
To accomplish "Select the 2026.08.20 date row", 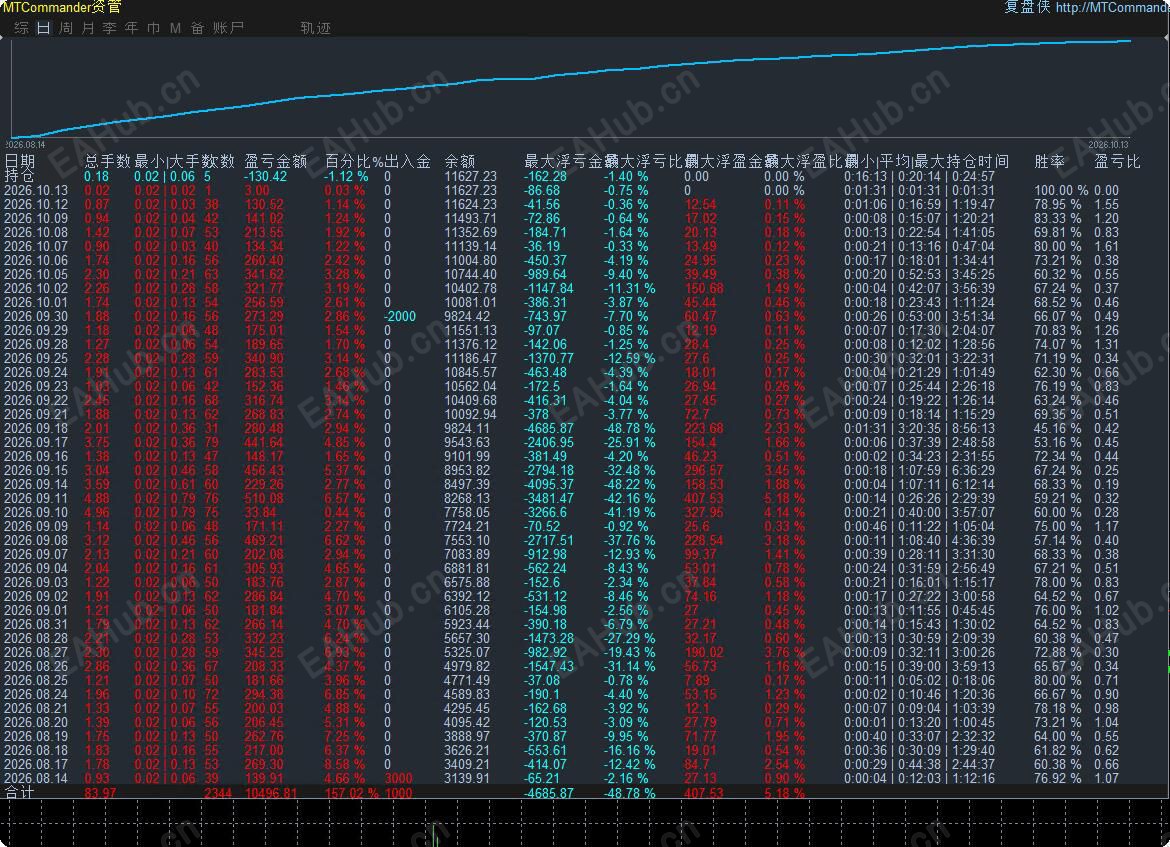I will [x=36, y=722].
